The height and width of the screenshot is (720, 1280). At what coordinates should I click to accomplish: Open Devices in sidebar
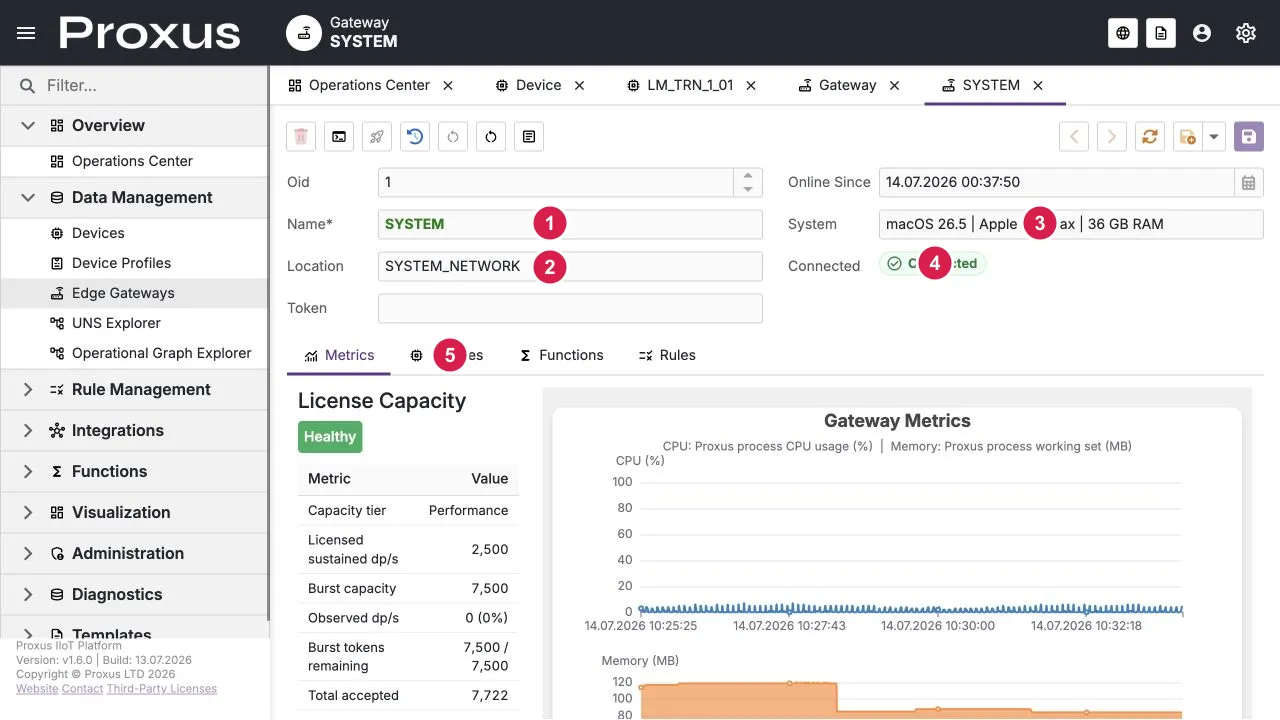pyautogui.click(x=134, y=234)
